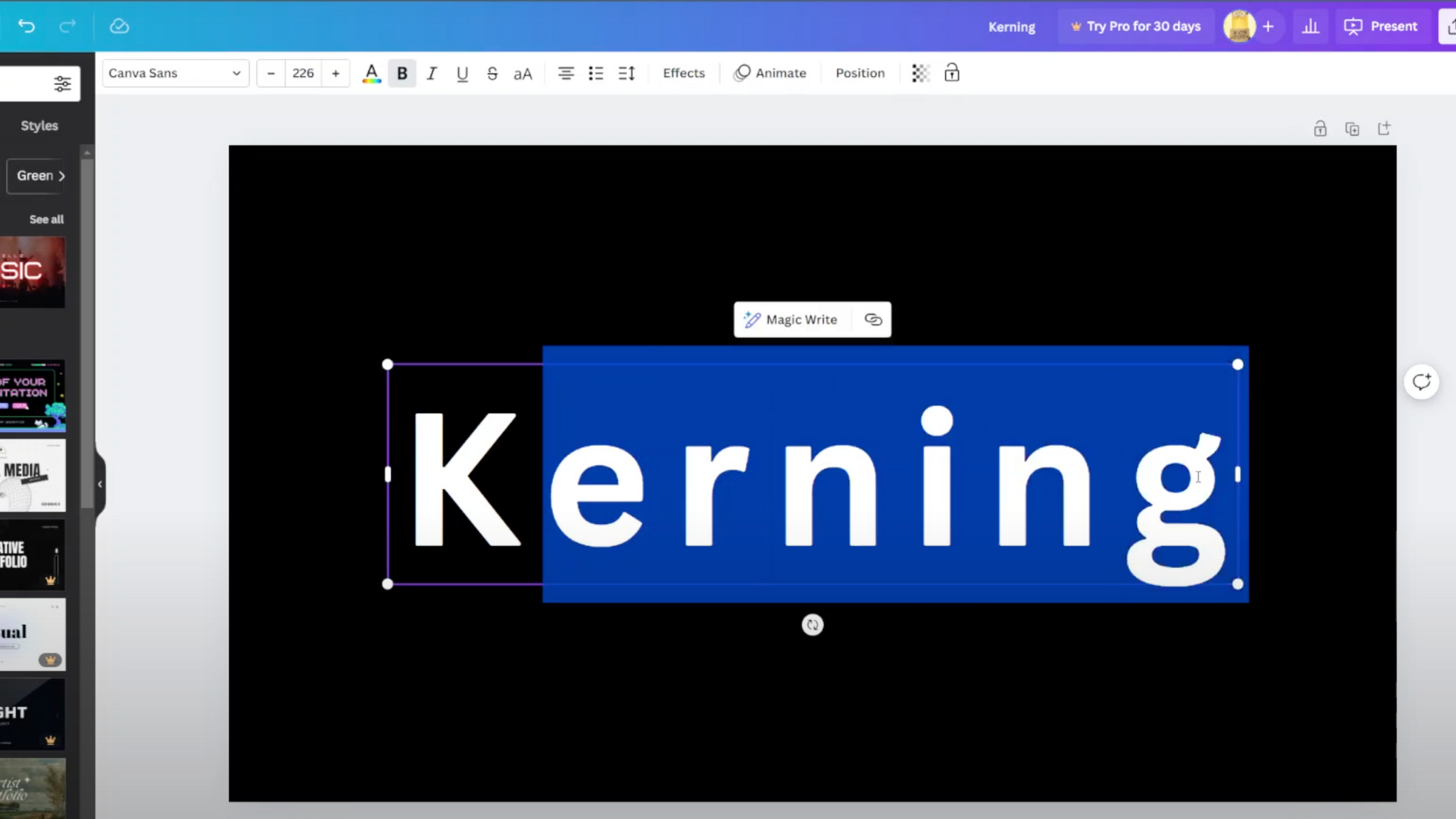1456x819 pixels.
Task: Click the letter K in the text box
Action: (466, 479)
